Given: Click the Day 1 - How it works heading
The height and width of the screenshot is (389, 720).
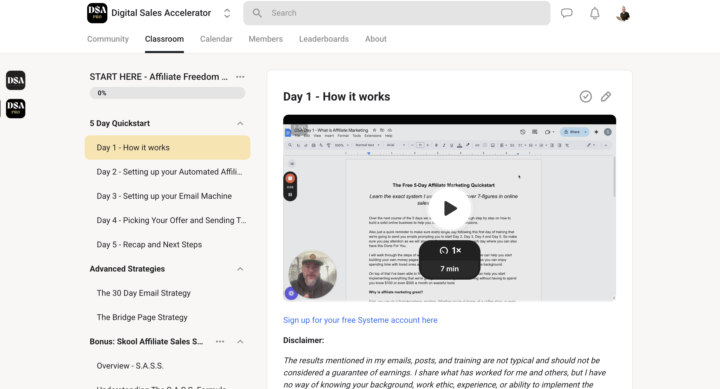Looking at the screenshot, I should pyautogui.click(x=337, y=97).
